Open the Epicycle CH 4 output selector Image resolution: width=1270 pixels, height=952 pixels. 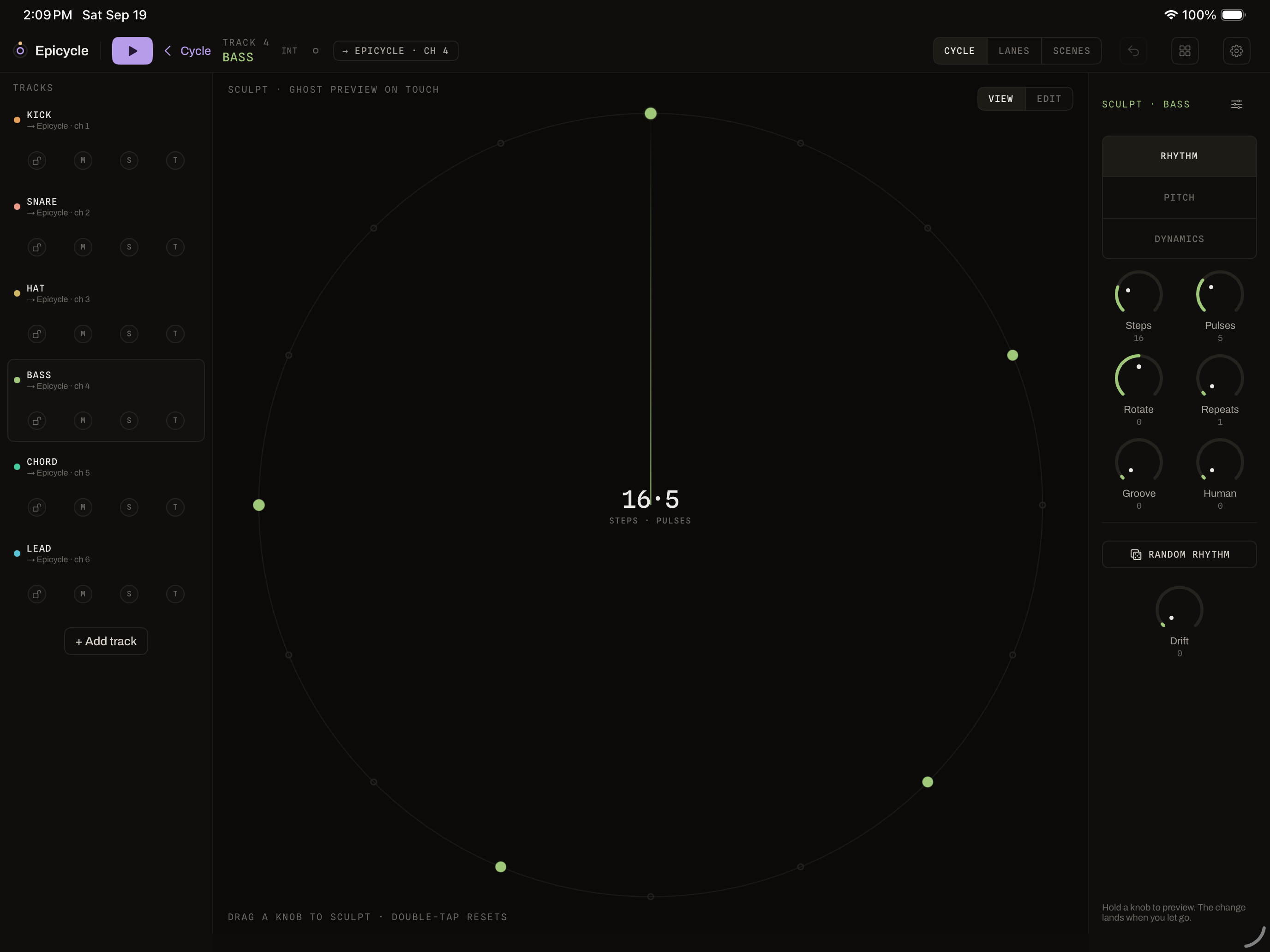(395, 50)
